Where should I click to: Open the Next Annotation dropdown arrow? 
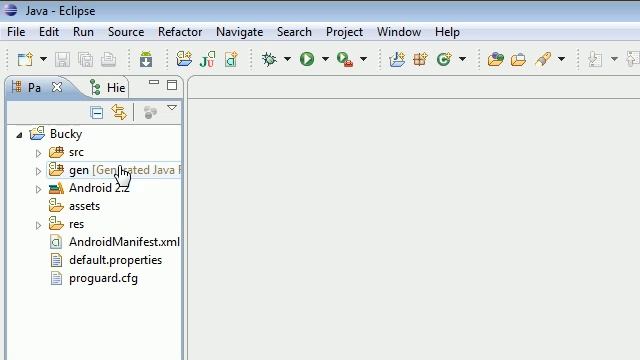pos(614,60)
